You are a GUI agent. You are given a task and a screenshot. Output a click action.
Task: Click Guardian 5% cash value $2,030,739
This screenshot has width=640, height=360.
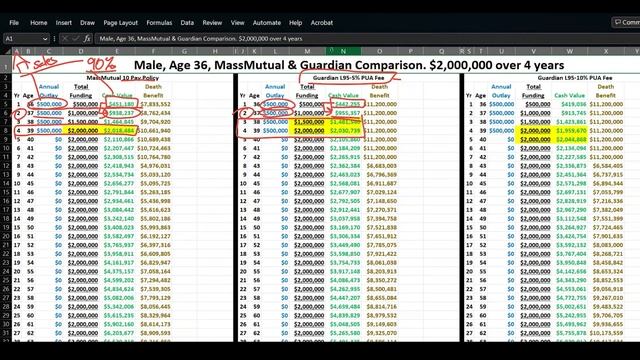click(x=345, y=131)
